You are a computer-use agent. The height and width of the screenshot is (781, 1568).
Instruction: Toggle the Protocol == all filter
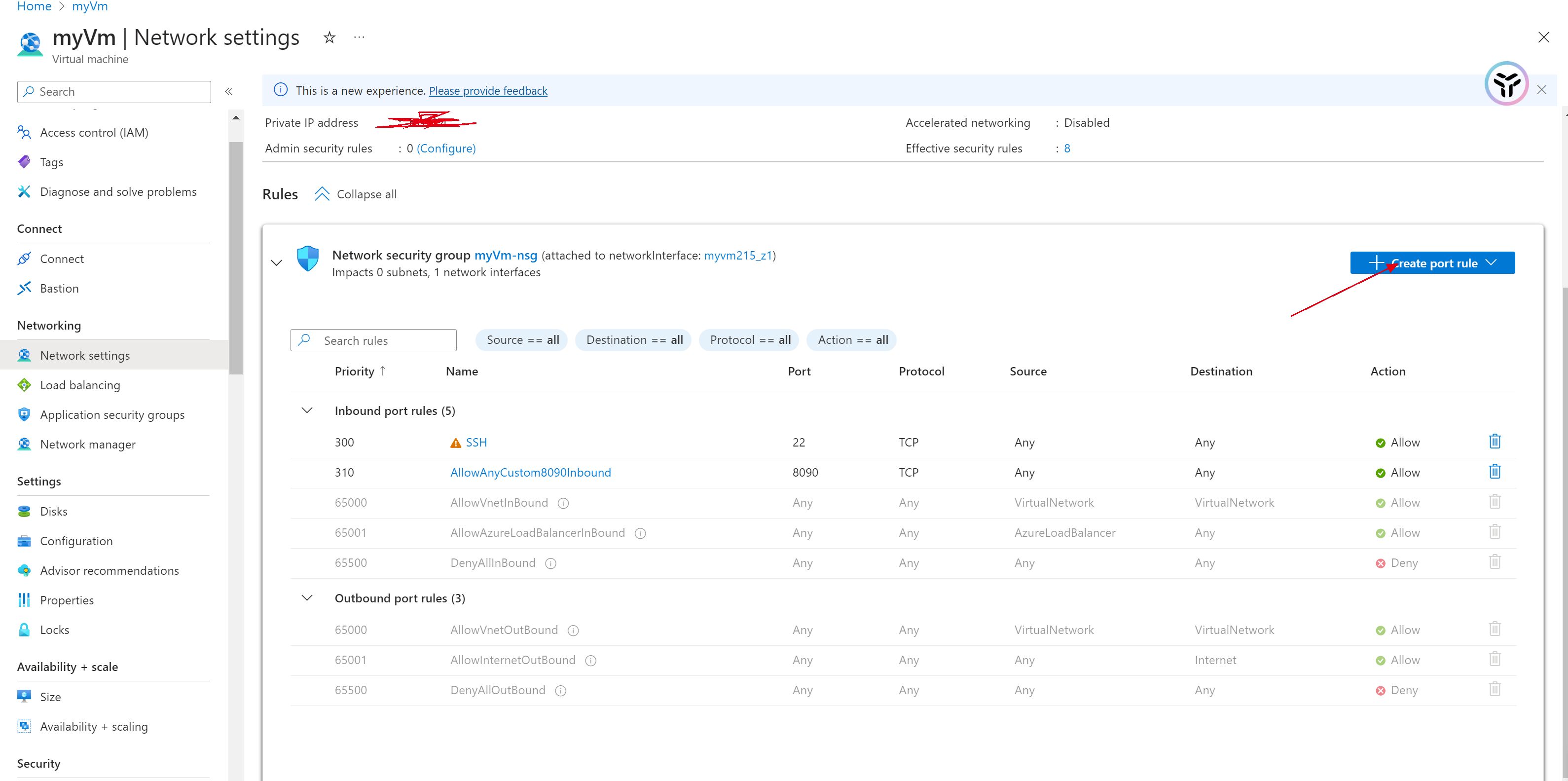pyautogui.click(x=750, y=339)
